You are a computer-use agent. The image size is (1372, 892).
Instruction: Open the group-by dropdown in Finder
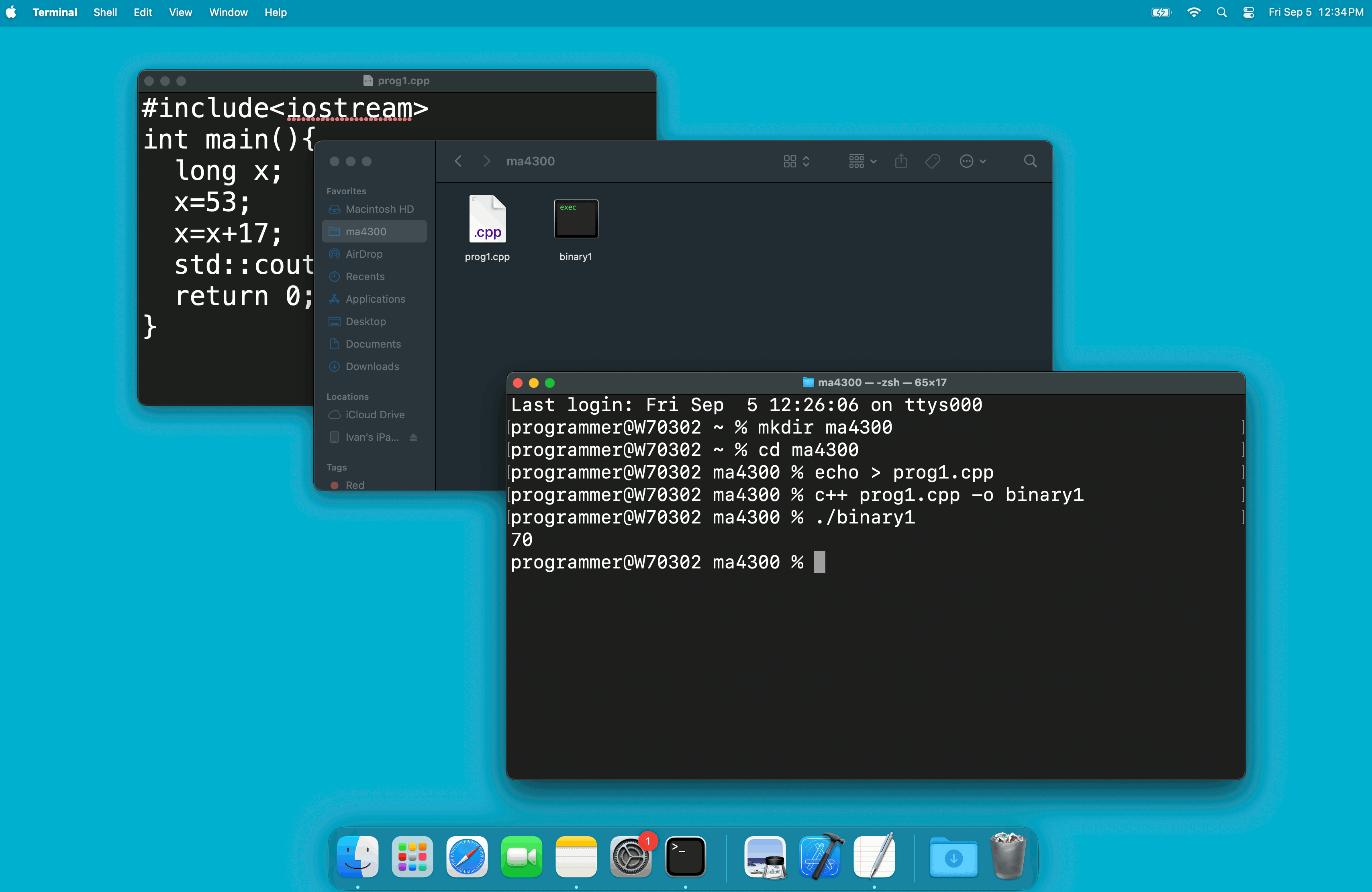coord(862,161)
